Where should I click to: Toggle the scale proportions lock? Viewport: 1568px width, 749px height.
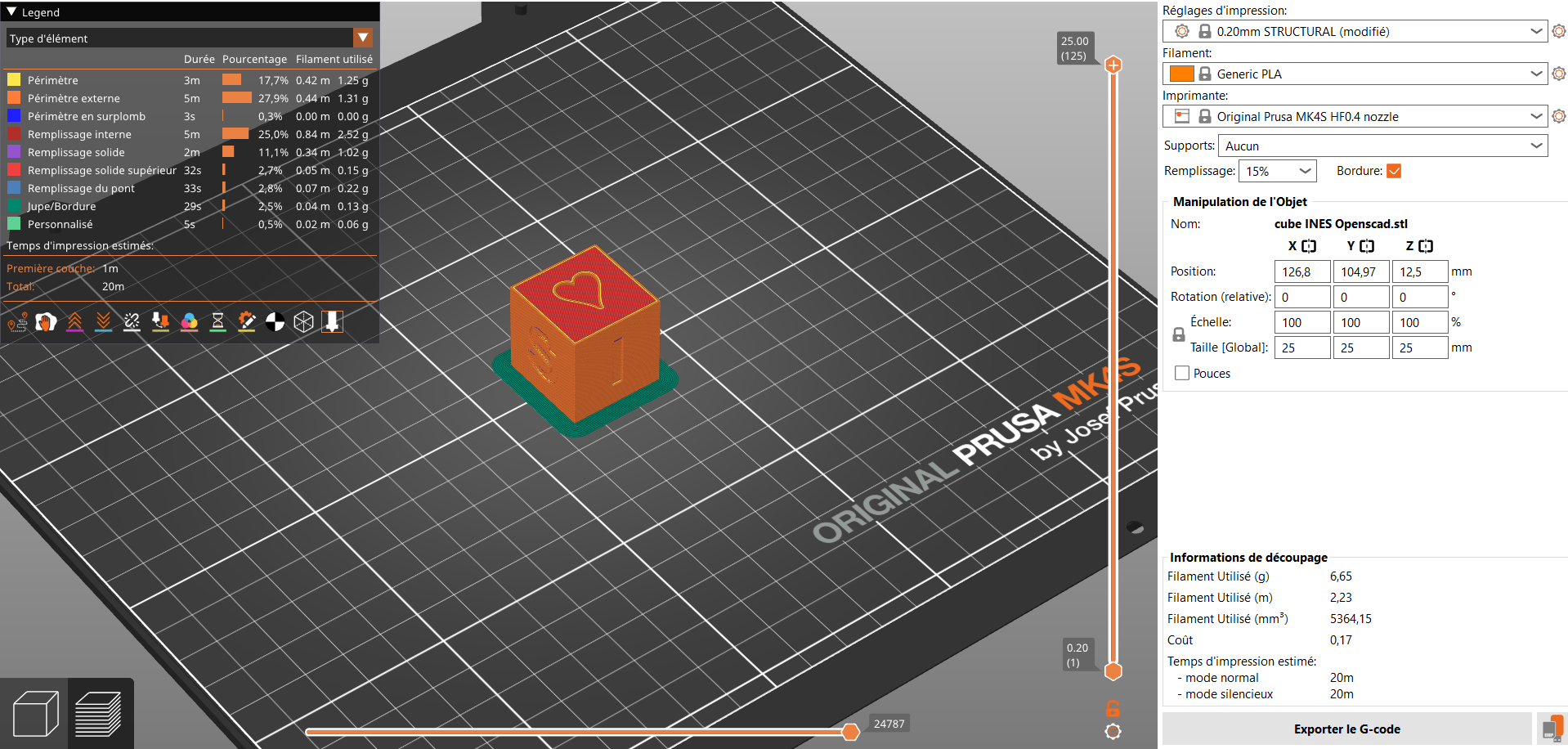[1178, 334]
